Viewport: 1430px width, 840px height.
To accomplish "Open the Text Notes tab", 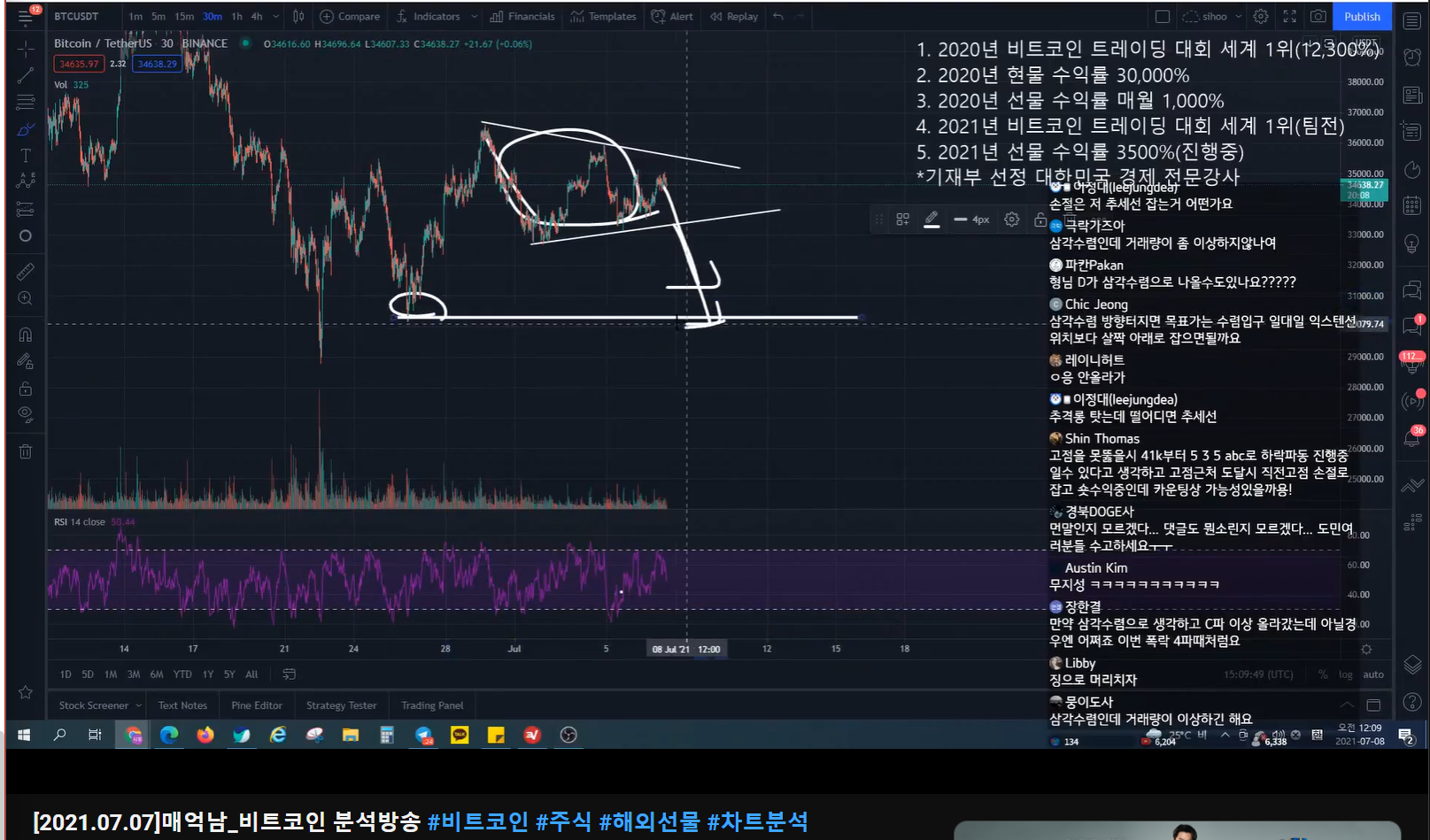I will [182, 705].
